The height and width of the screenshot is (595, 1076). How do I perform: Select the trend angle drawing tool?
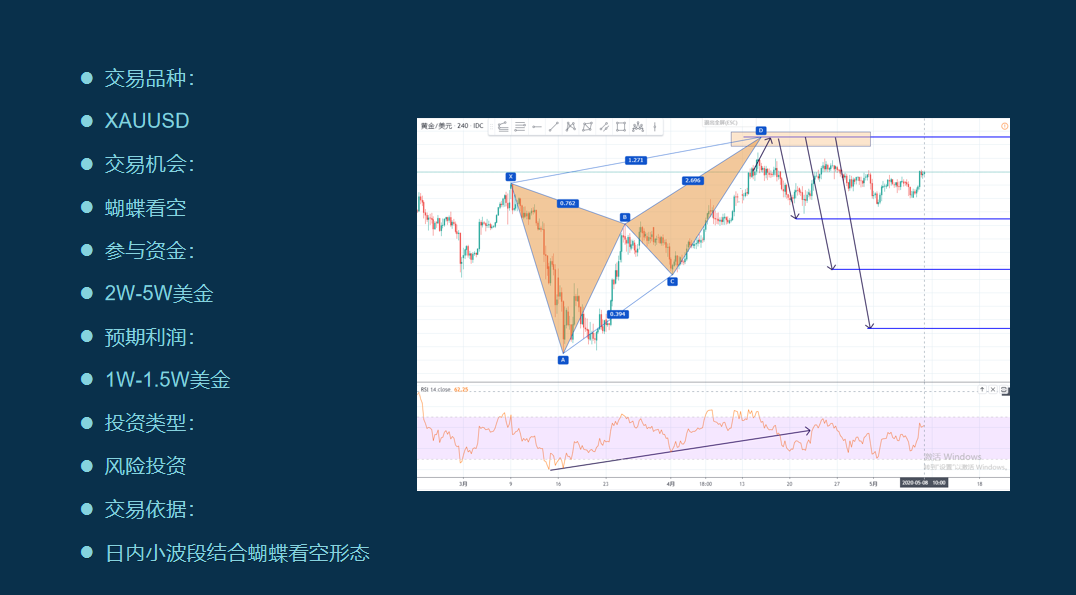(x=503, y=126)
